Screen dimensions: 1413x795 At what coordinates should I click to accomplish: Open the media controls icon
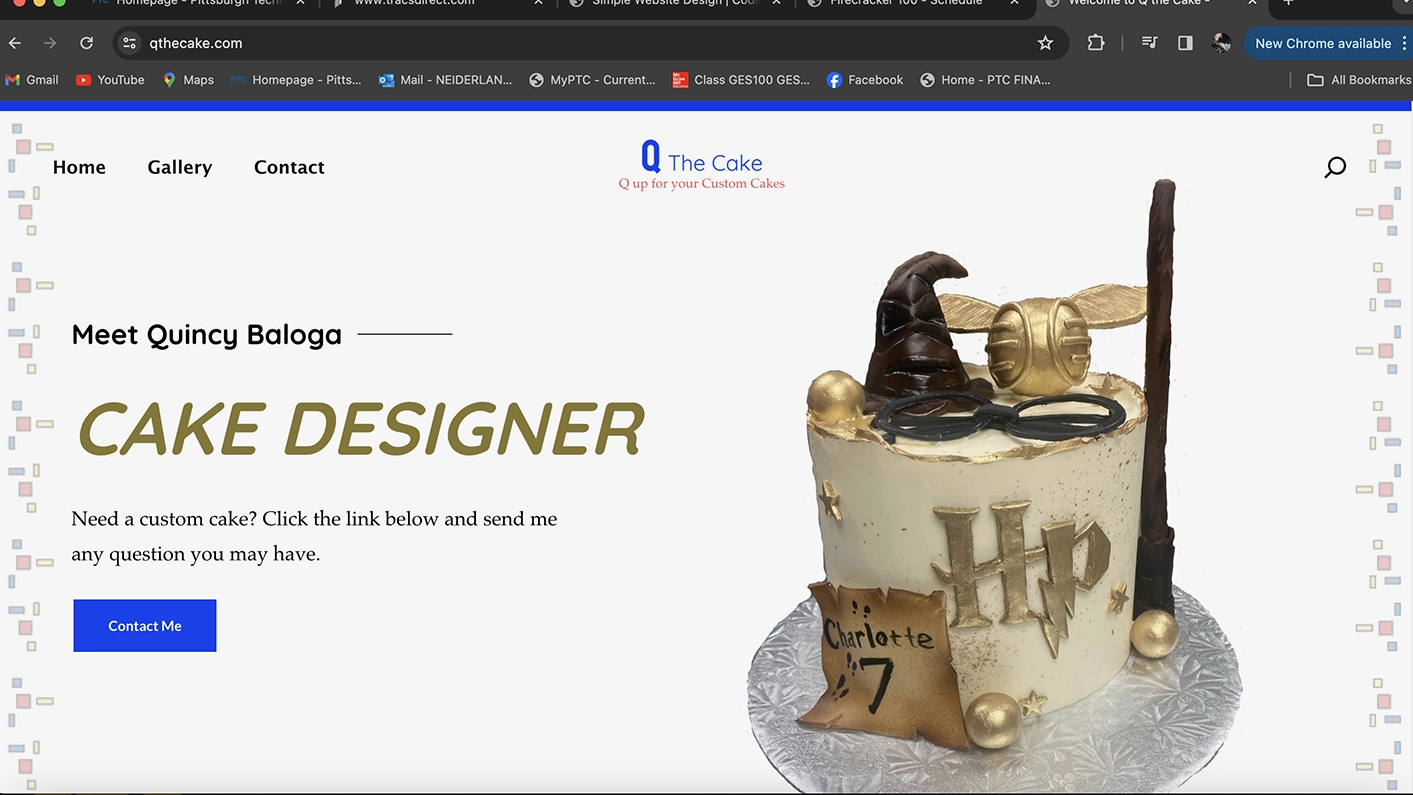coord(1148,43)
